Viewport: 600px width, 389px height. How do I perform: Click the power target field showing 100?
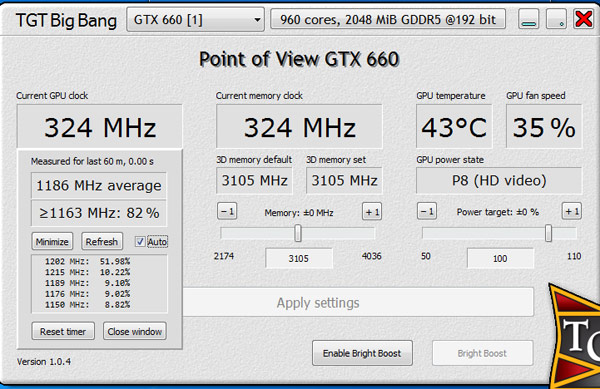tap(500, 258)
